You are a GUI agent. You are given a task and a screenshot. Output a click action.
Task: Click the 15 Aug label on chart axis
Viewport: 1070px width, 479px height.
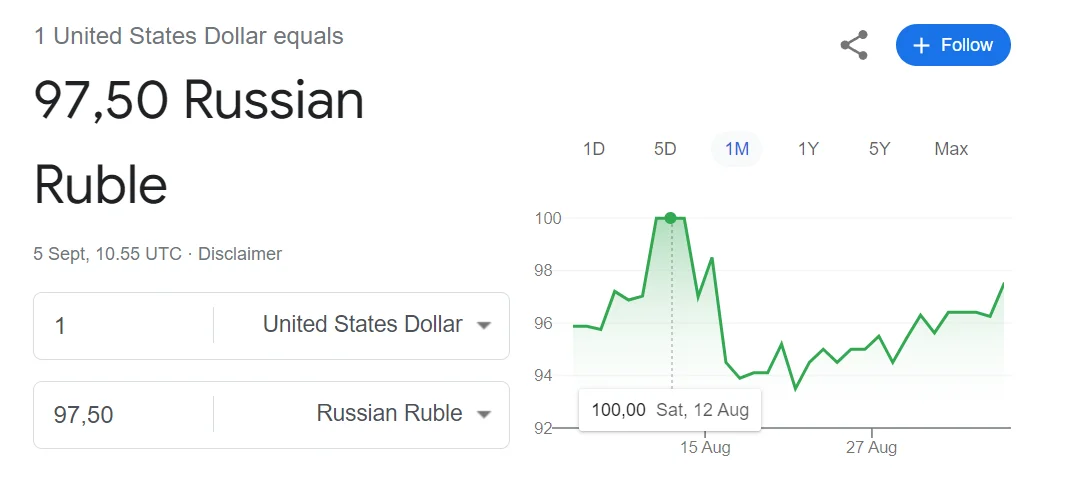click(x=705, y=447)
